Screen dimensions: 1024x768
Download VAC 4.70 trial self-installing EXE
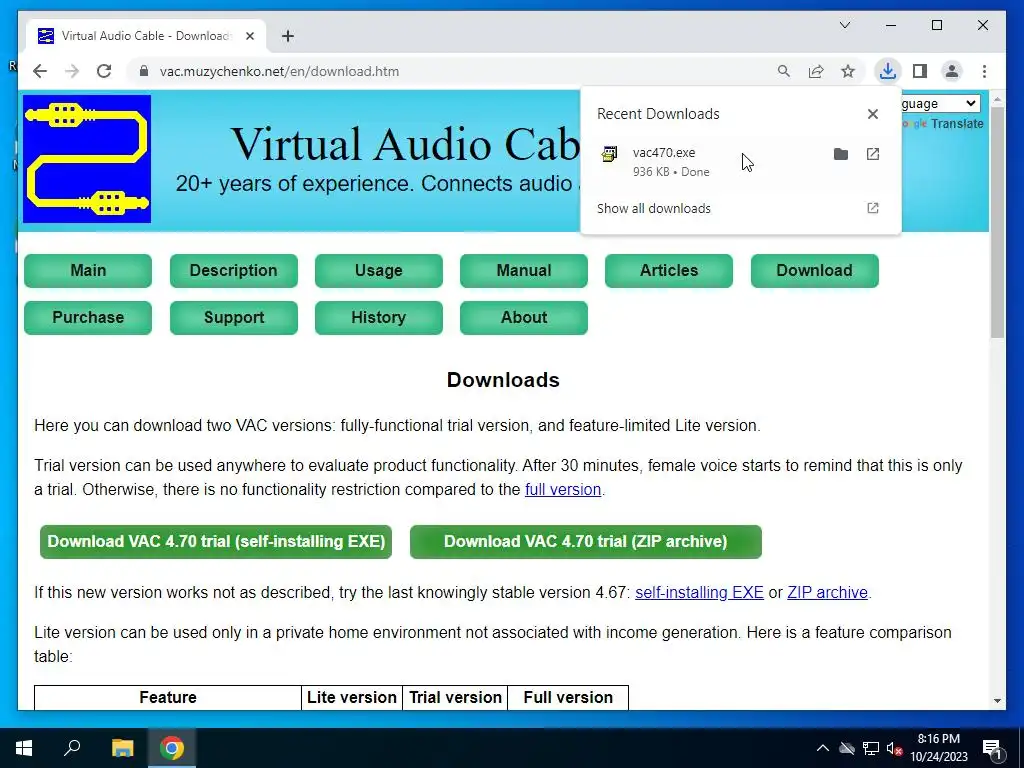pos(216,542)
